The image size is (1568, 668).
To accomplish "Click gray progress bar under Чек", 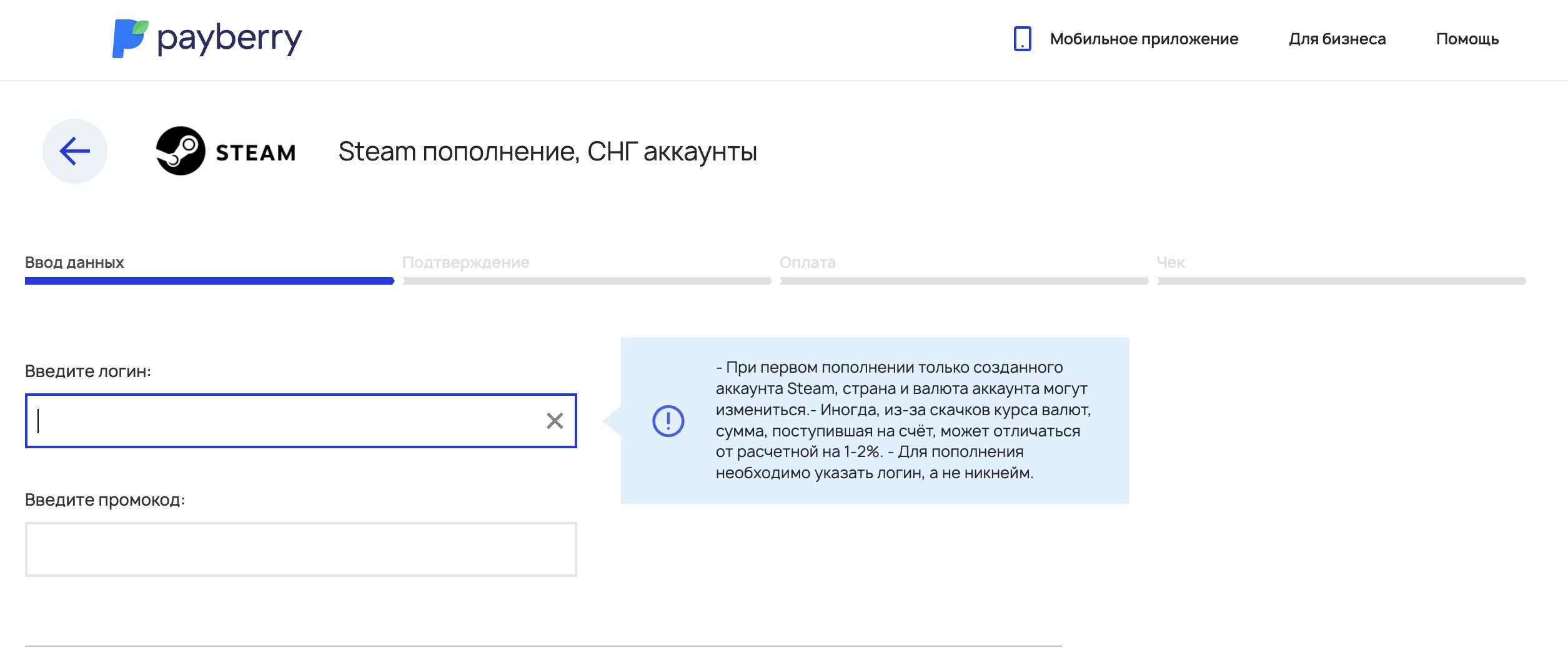I will click(1342, 281).
